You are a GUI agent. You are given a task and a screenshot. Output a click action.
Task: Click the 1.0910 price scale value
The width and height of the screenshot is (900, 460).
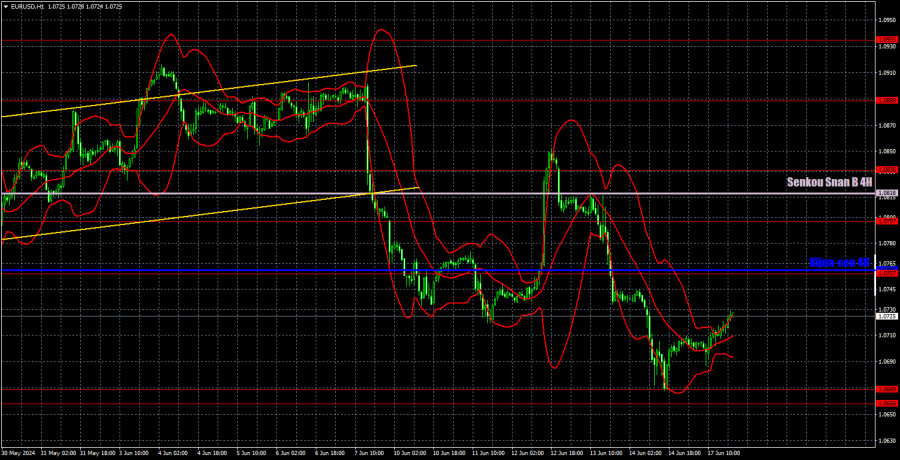pyautogui.click(x=885, y=73)
